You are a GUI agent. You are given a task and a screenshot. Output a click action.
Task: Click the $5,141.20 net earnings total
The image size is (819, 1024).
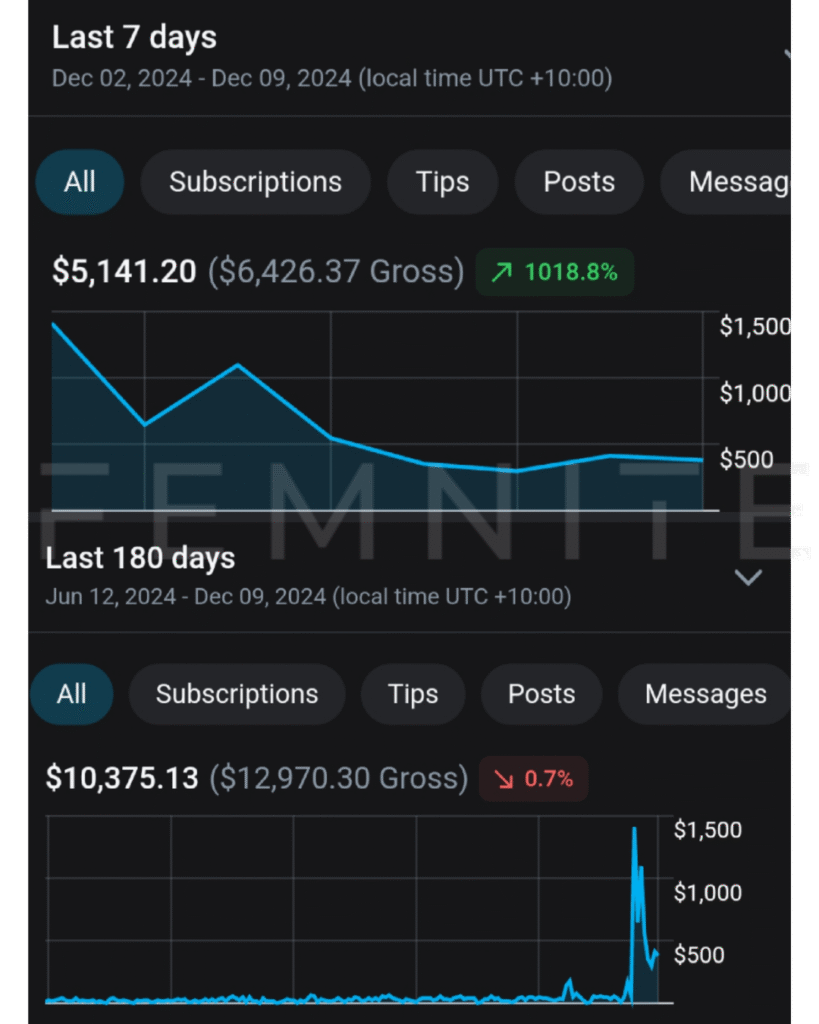124,271
